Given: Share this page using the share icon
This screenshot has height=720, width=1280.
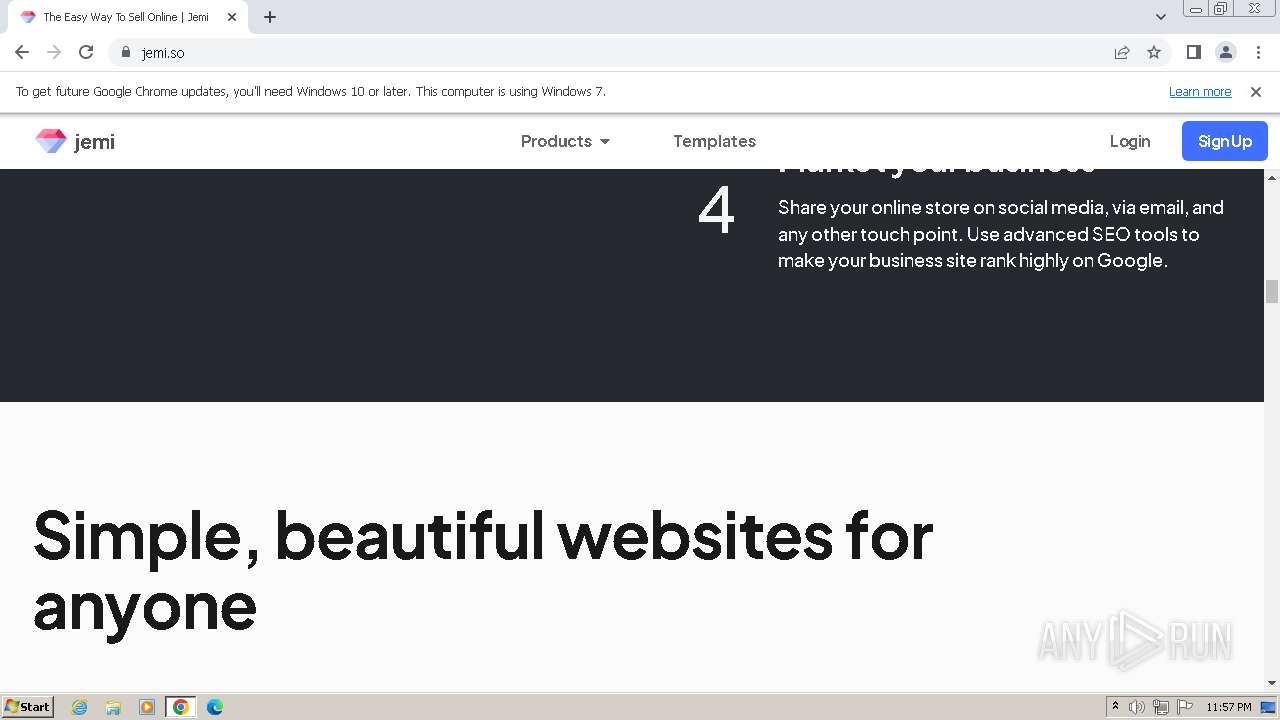Looking at the screenshot, I should [x=1122, y=52].
